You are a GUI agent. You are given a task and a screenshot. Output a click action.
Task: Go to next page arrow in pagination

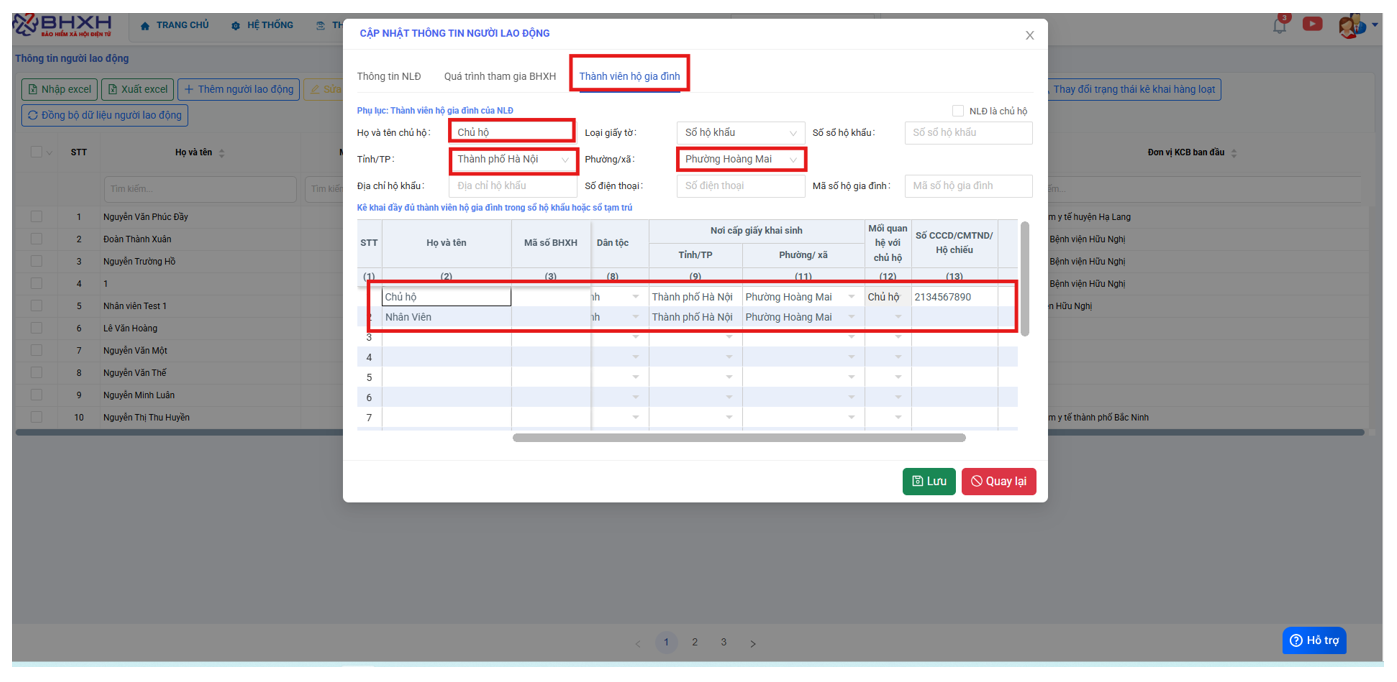point(753,643)
